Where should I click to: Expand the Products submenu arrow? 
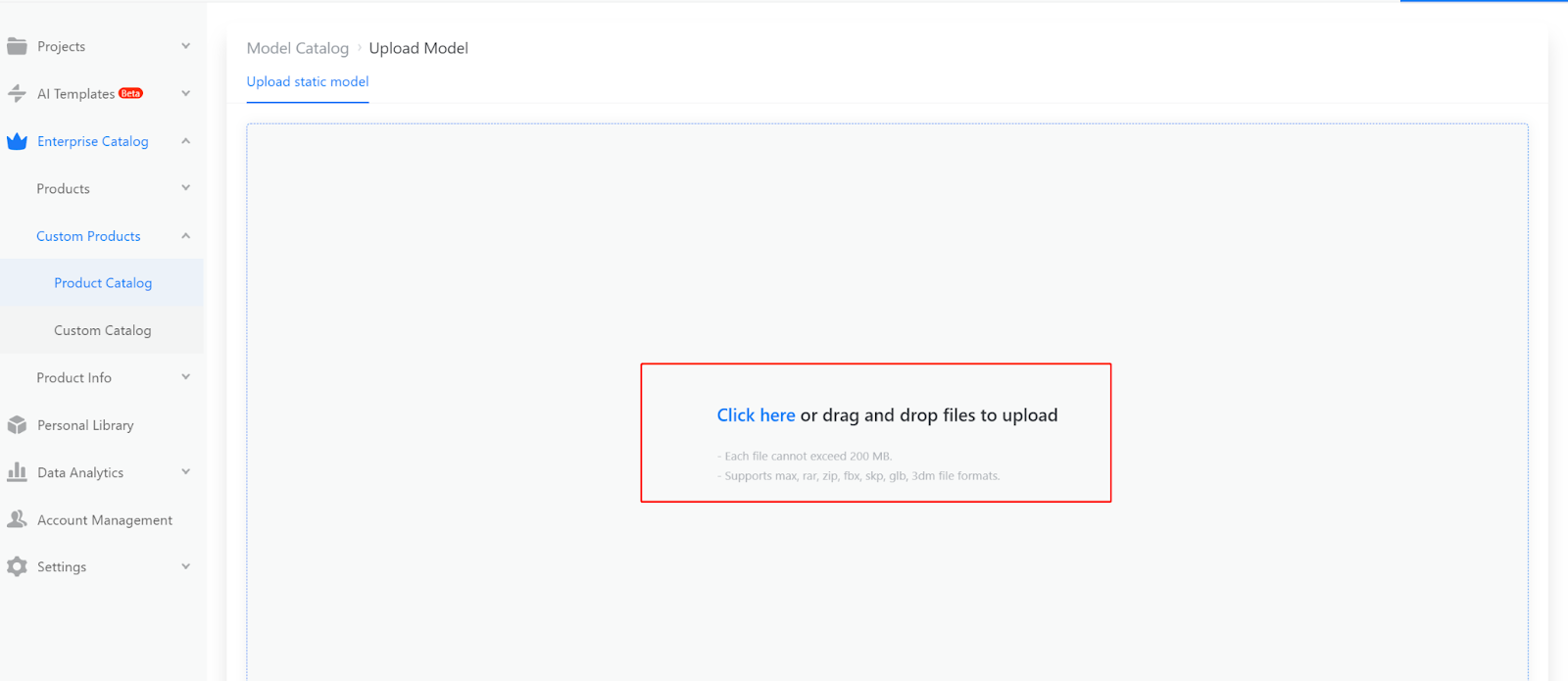coord(185,188)
